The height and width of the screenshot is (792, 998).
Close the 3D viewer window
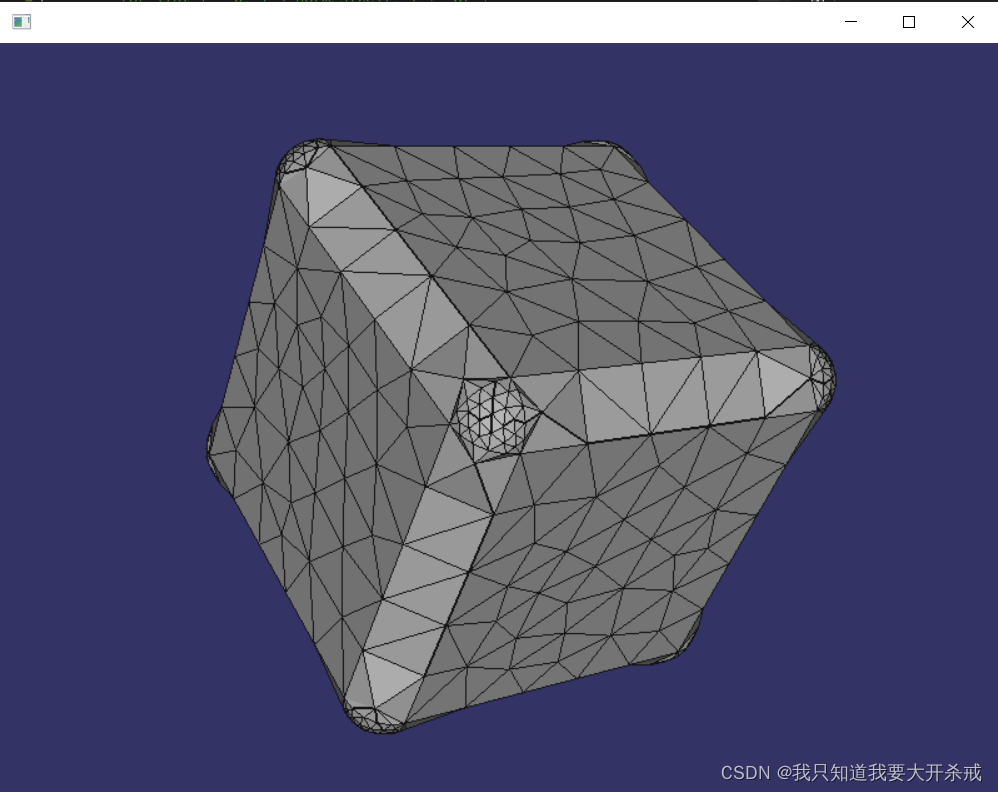(x=967, y=22)
